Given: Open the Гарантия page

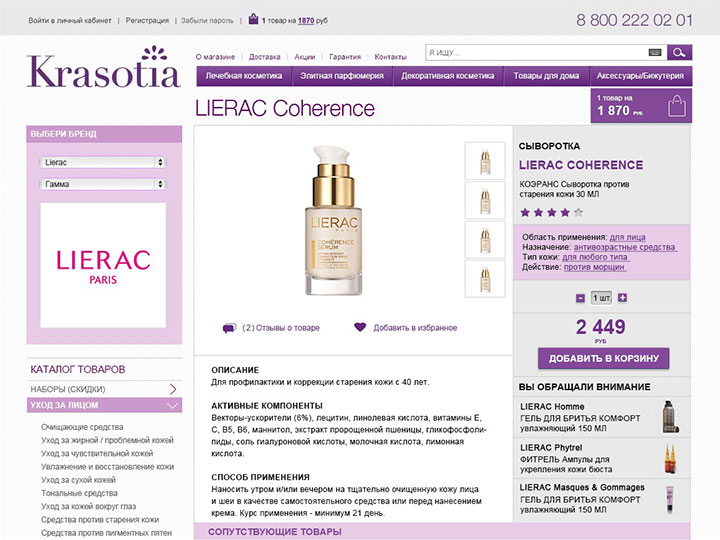Looking at the screenshot, I should click(345, 57).
